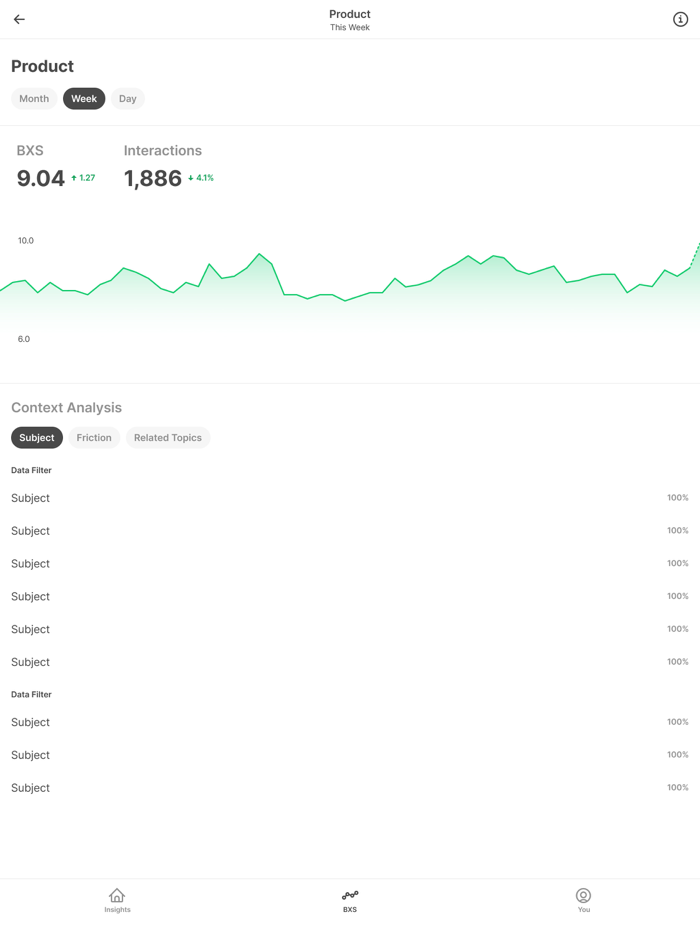Tap the Product title in the header
This screenshot has width=700, height=934.
pos(349,14)
